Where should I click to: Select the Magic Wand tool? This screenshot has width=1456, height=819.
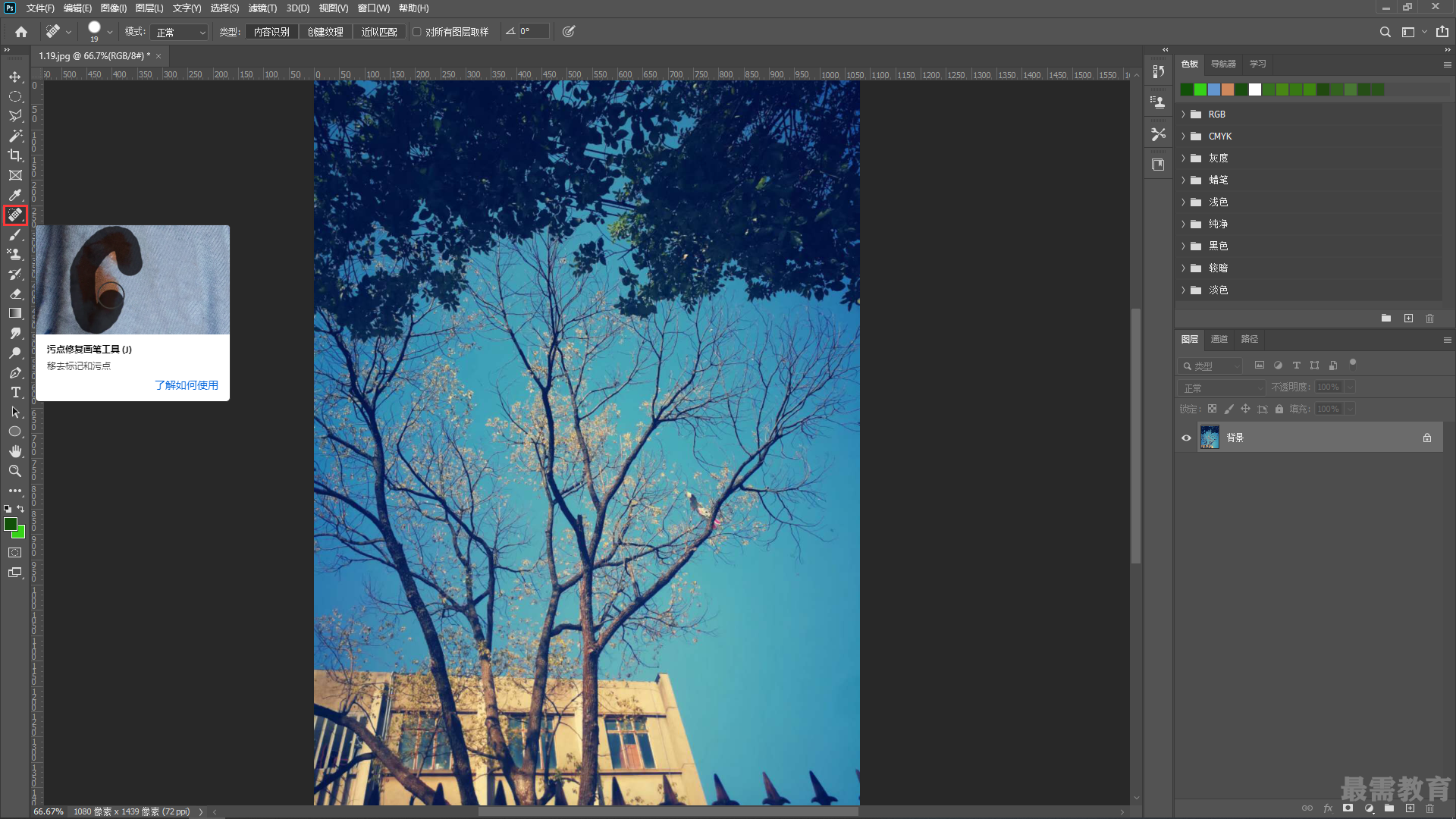[15, 136]
